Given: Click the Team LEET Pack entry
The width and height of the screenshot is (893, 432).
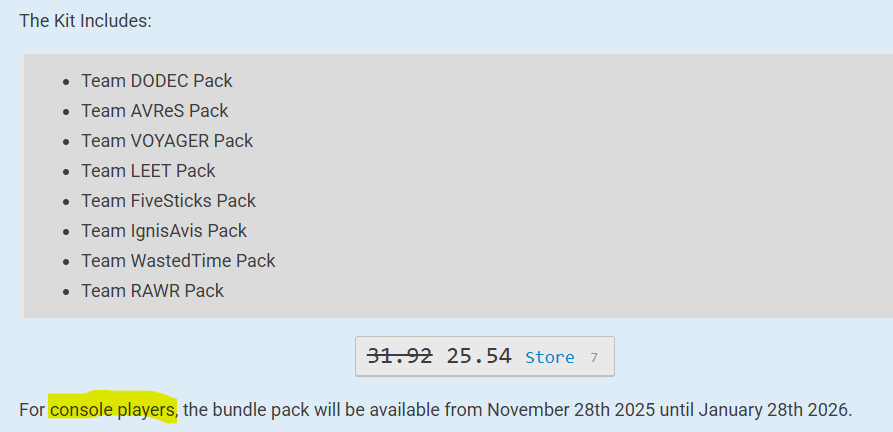Looking at the screenshot, I should click(x=148, y=171).
